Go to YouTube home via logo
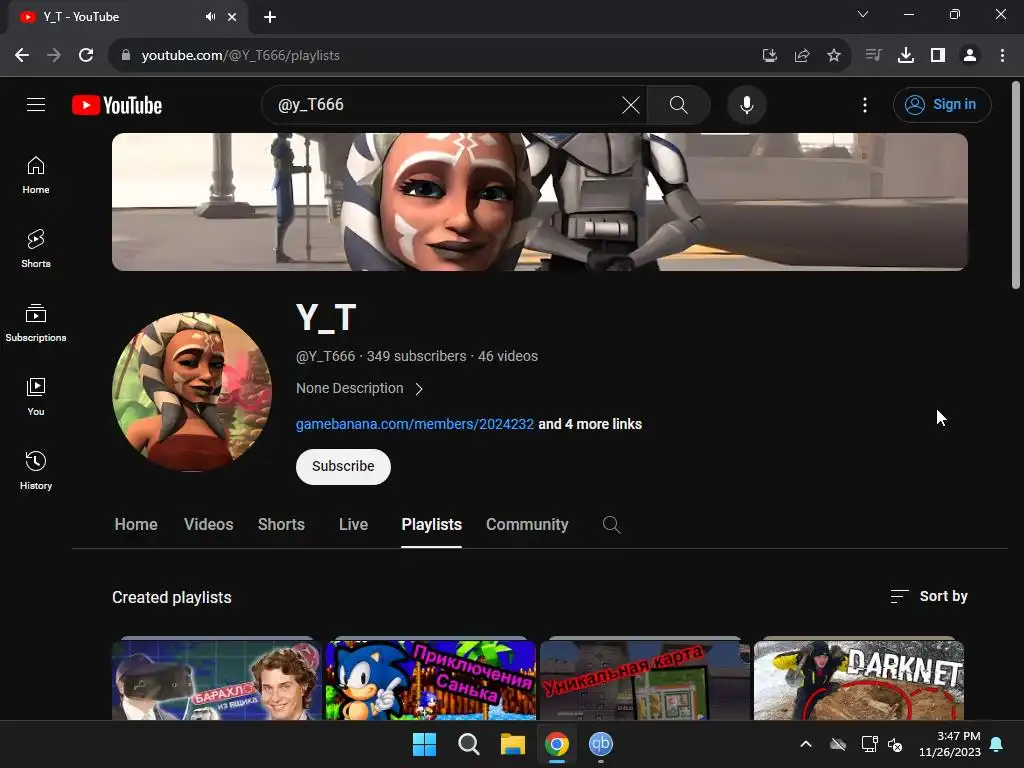1024x768 pixels. [117, 105]
